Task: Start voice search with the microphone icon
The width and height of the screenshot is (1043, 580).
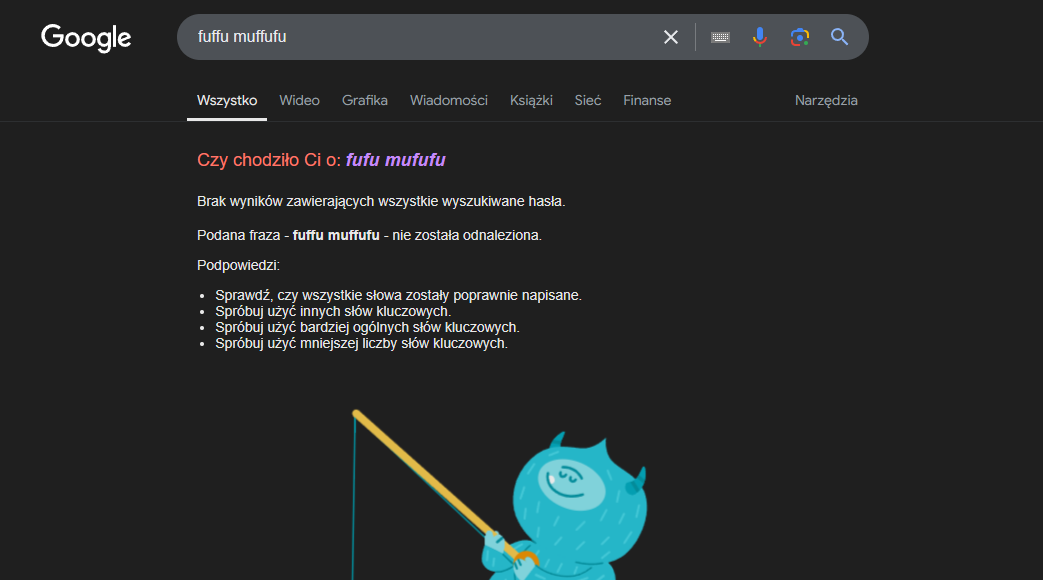Action: click(x=759, y=37)
